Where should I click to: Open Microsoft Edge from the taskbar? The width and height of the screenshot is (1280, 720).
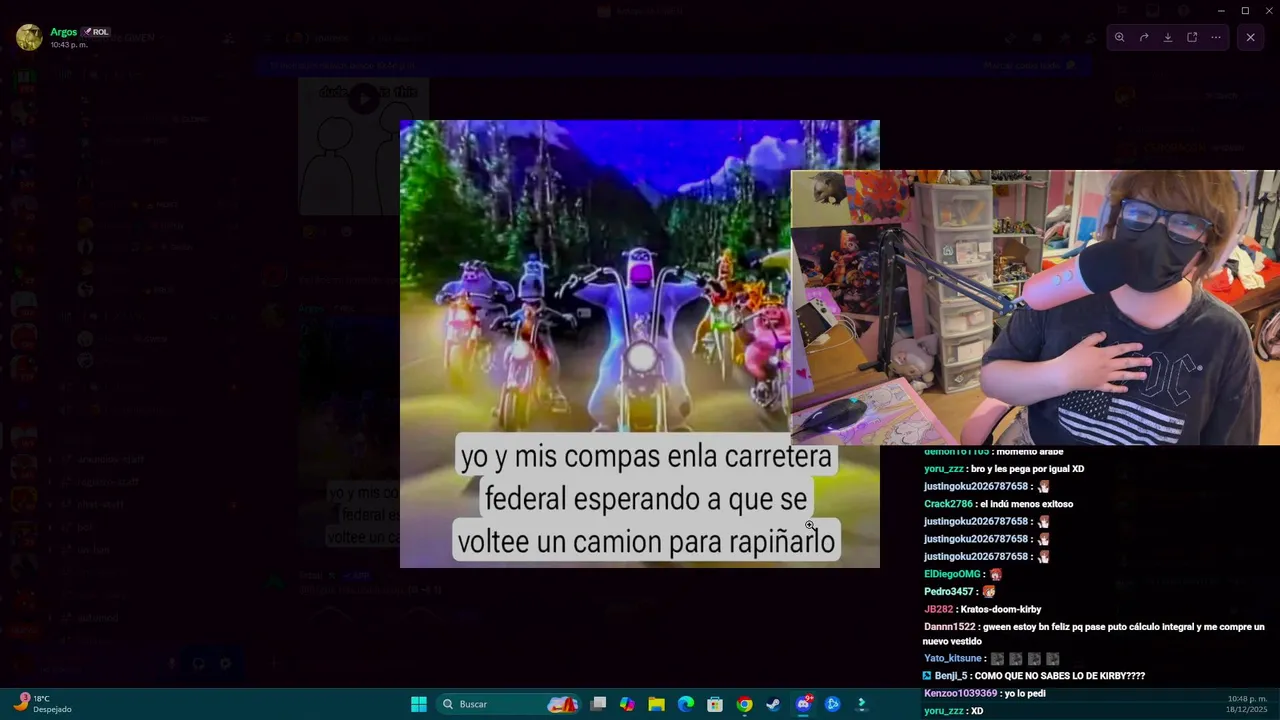686,704
